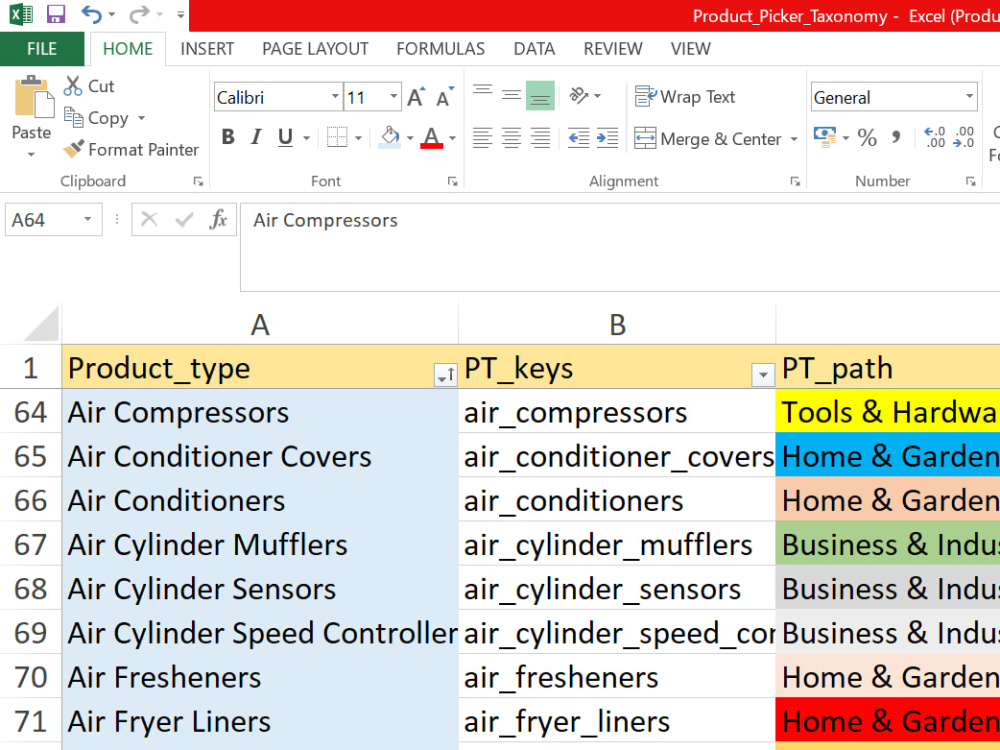The image size is (1000, 750).
Task: Click the Excel application icon
Action: (21, 14)
